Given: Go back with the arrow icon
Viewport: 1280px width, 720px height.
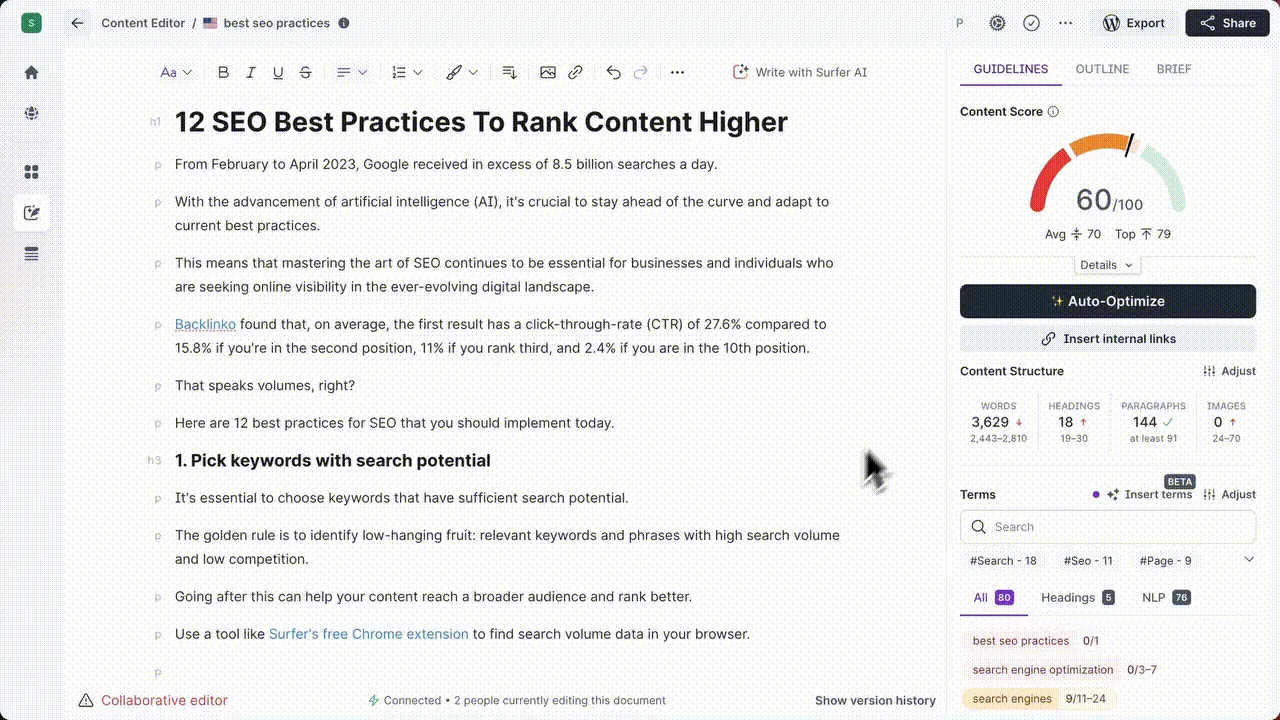Looking at the screenshot, I should [77, 23].
